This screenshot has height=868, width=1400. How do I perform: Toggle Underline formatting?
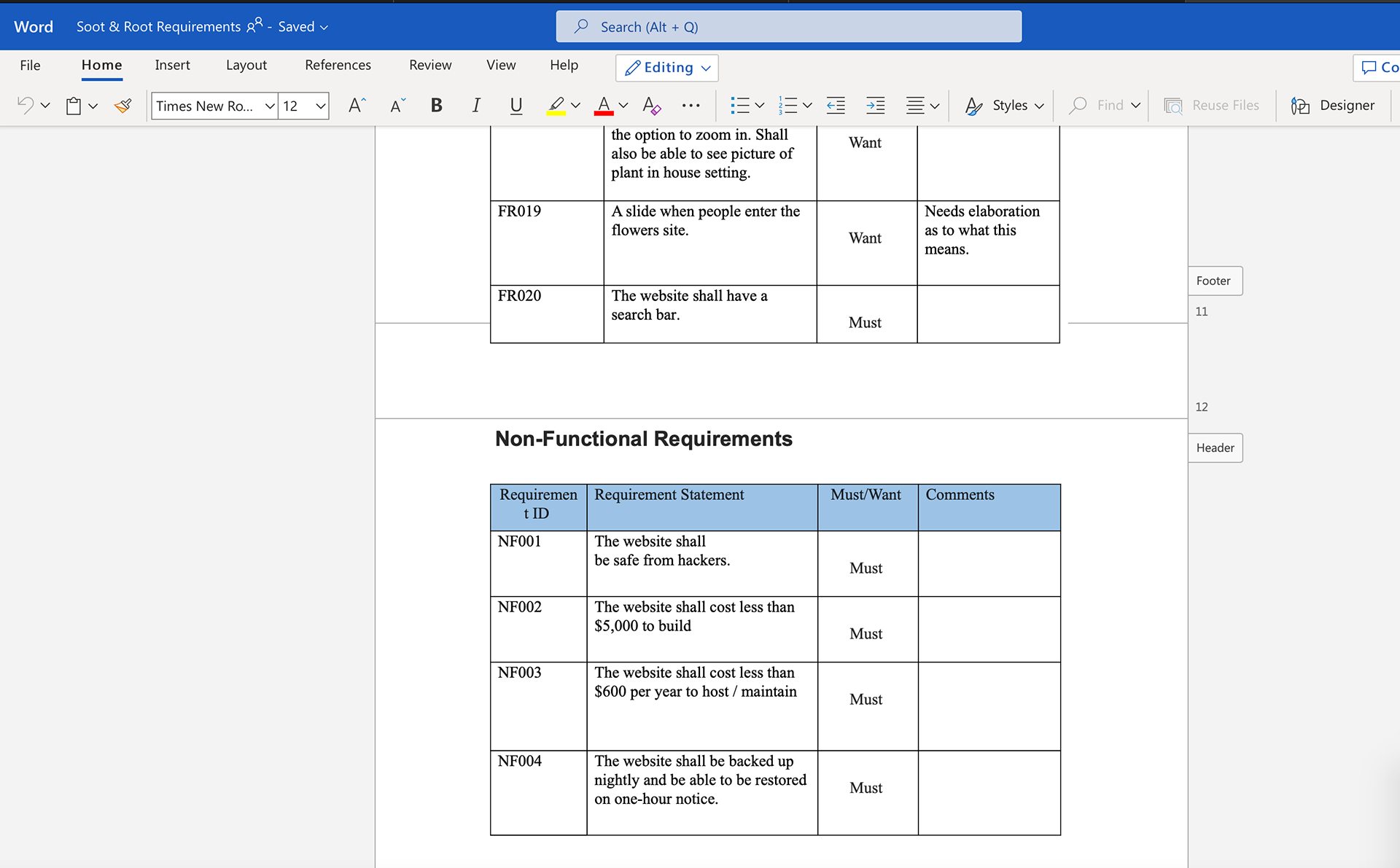click(516, 106)
